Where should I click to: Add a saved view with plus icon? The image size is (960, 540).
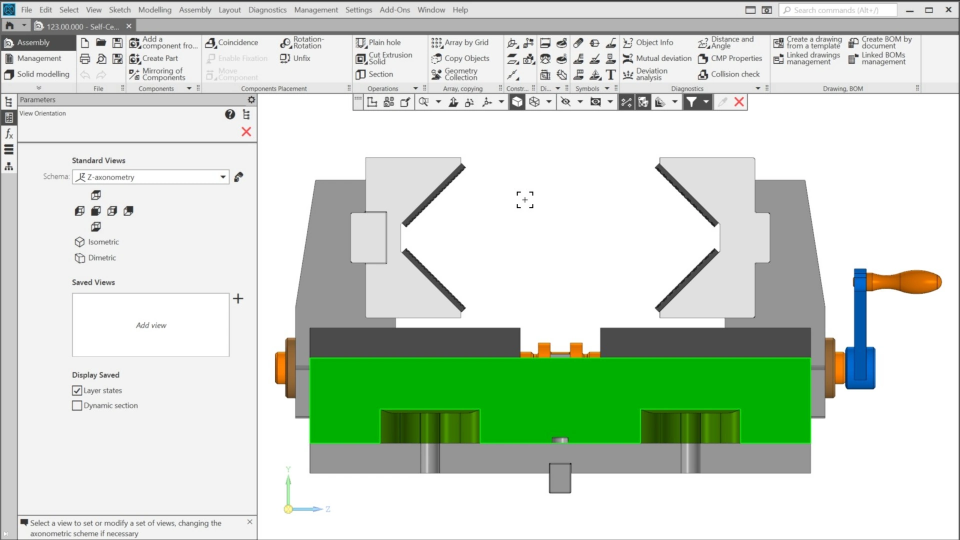tap(238, 299)
